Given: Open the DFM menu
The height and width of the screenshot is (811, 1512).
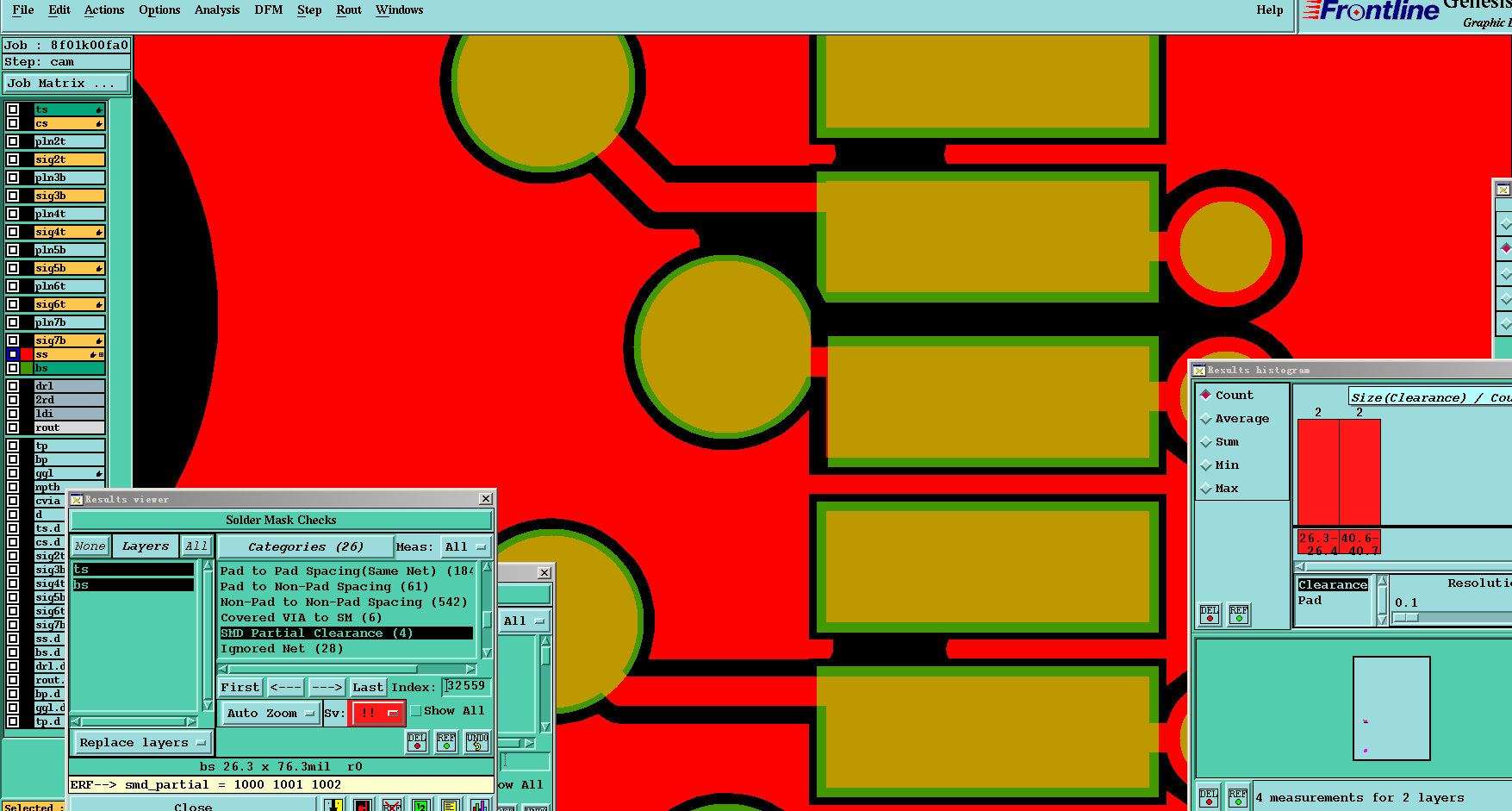Looking at the screenshot, I should pos(269,10).
